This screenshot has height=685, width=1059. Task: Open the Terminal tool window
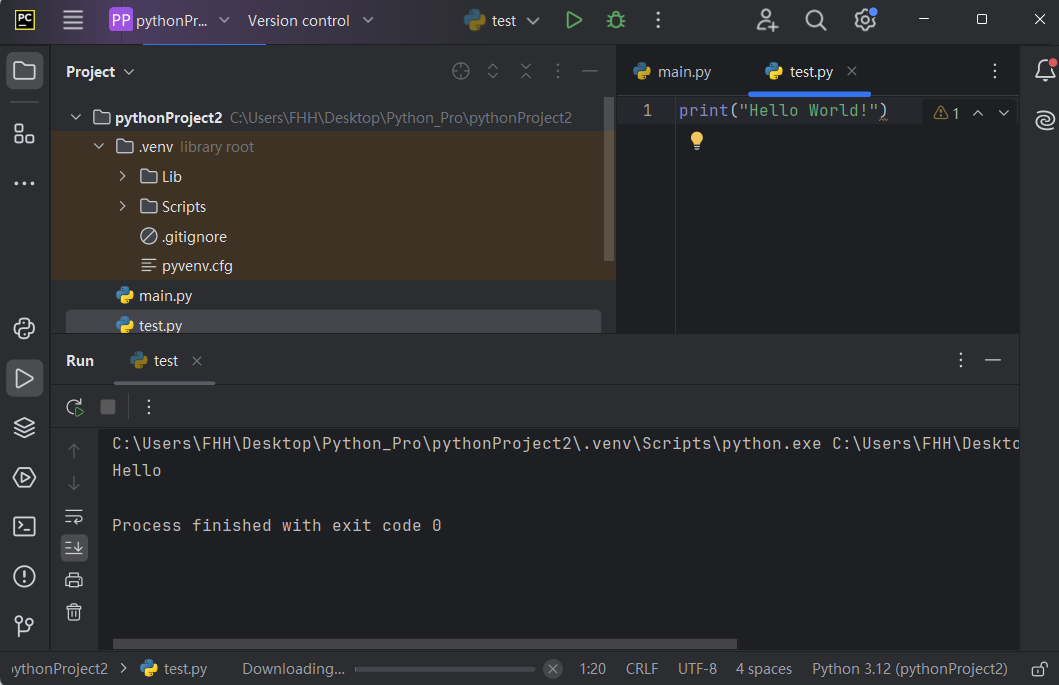(x=24, y=526)
